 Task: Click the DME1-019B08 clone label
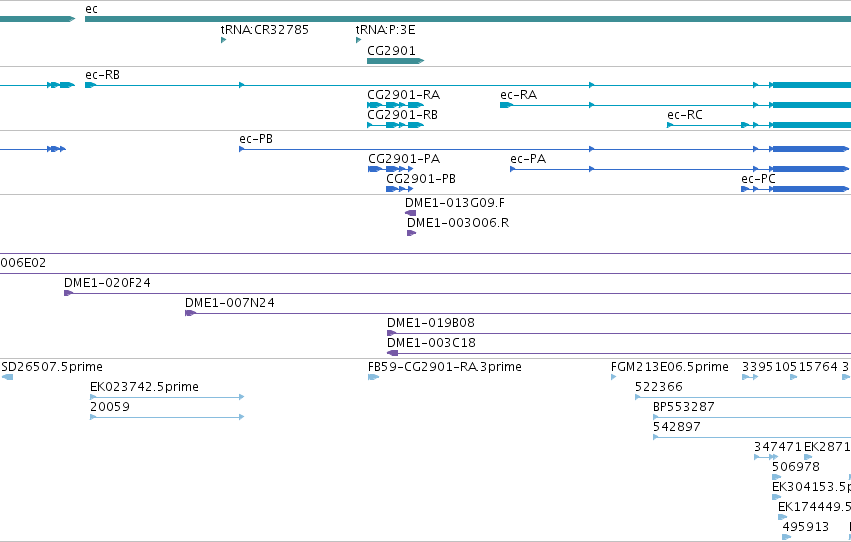(x=431, y=323)
